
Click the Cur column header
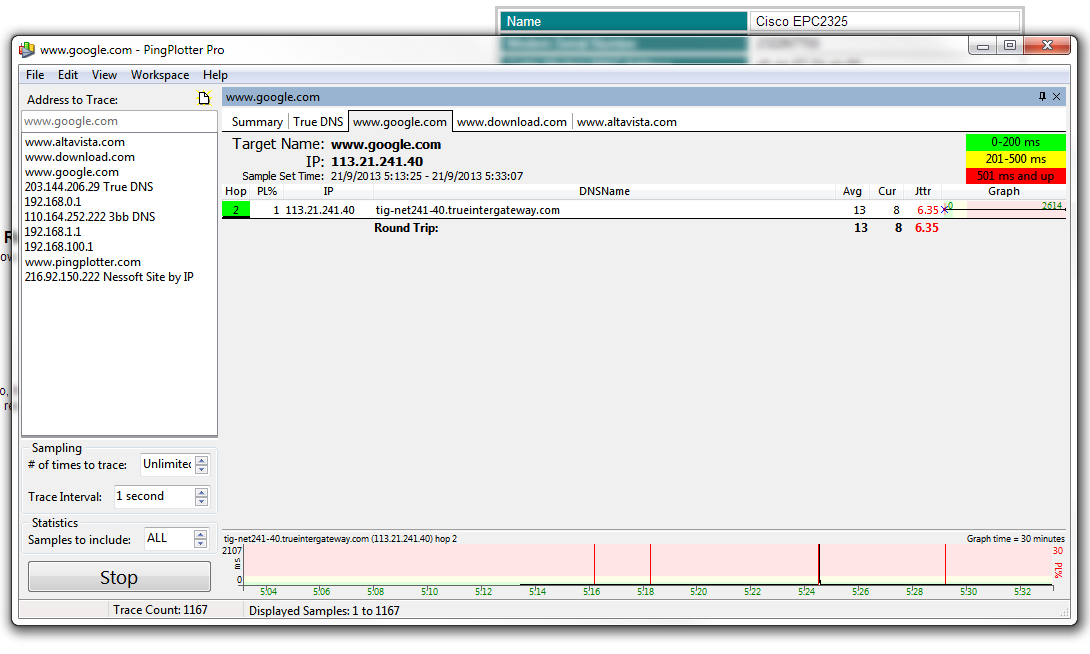pos(887,191)
